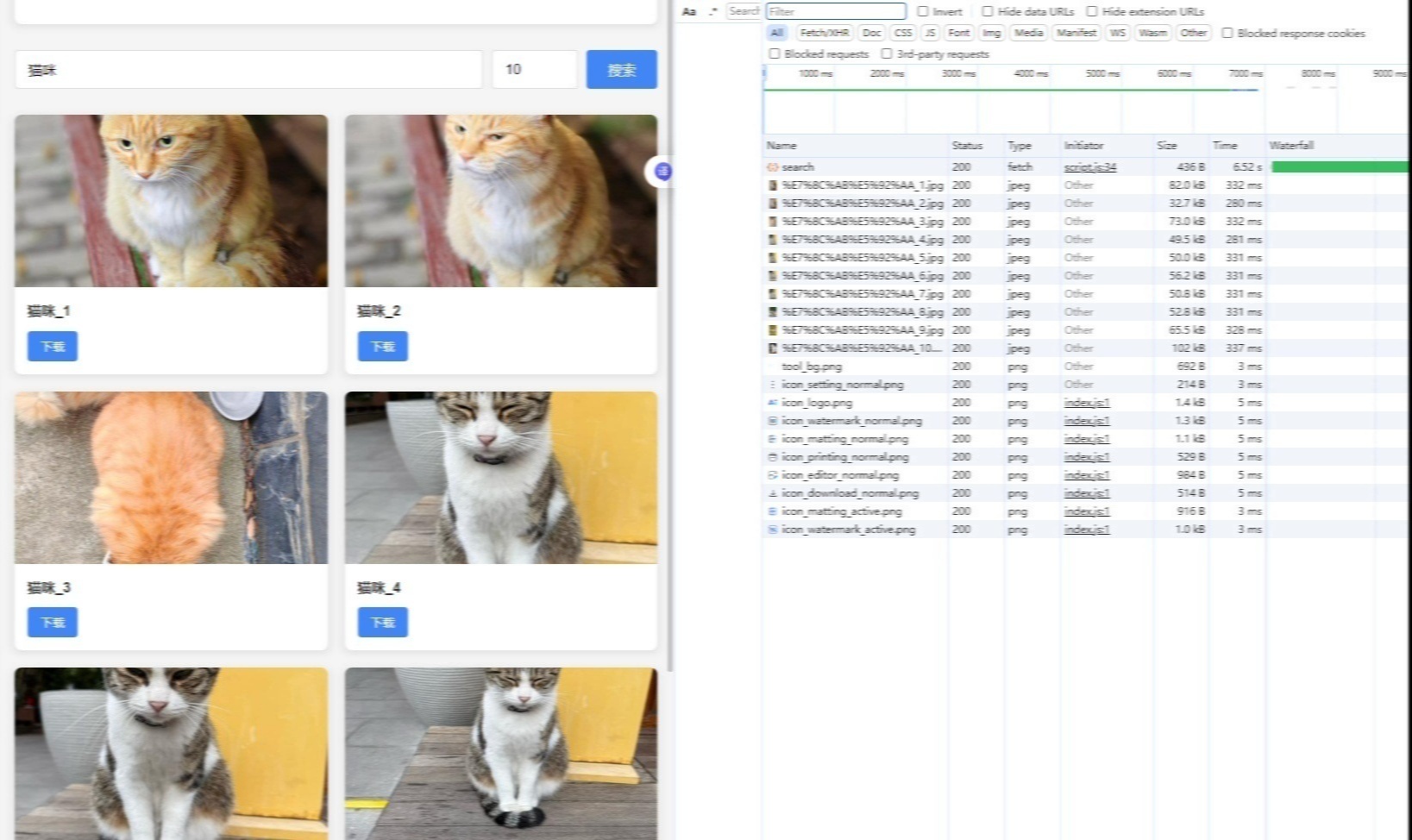Download the 猫咪_1 image

pos(53,346)
